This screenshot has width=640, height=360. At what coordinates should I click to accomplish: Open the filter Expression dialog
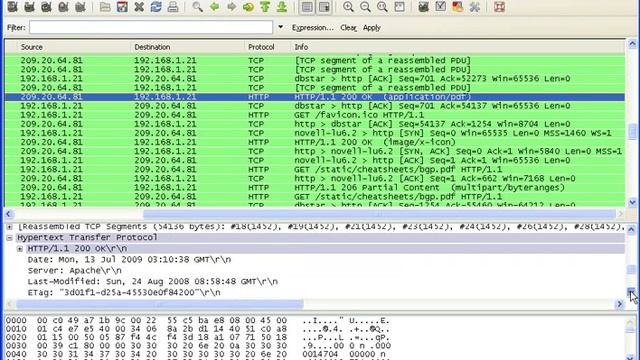[x=312, y=28]
